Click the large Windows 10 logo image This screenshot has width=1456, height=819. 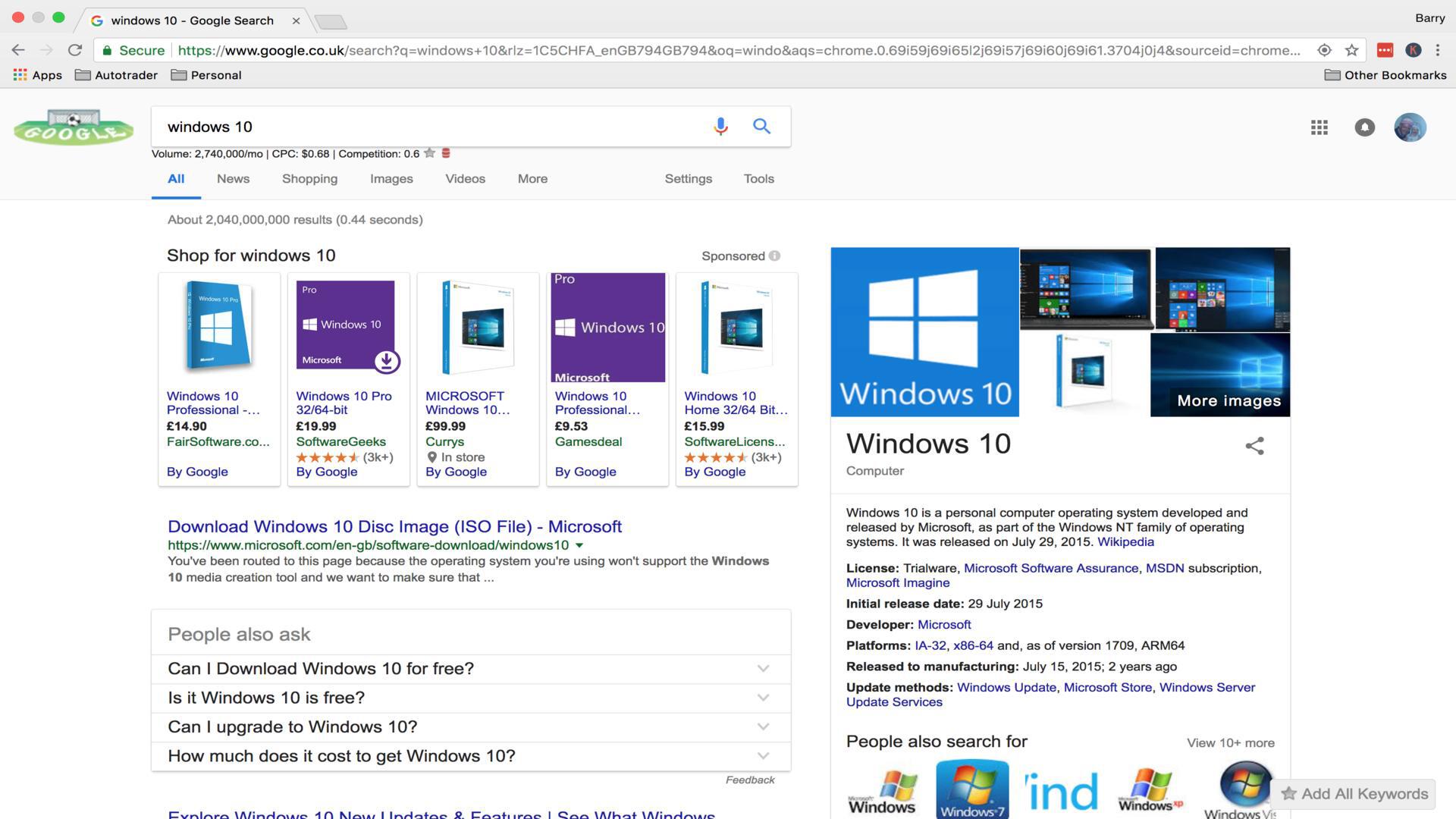point(924,332)
